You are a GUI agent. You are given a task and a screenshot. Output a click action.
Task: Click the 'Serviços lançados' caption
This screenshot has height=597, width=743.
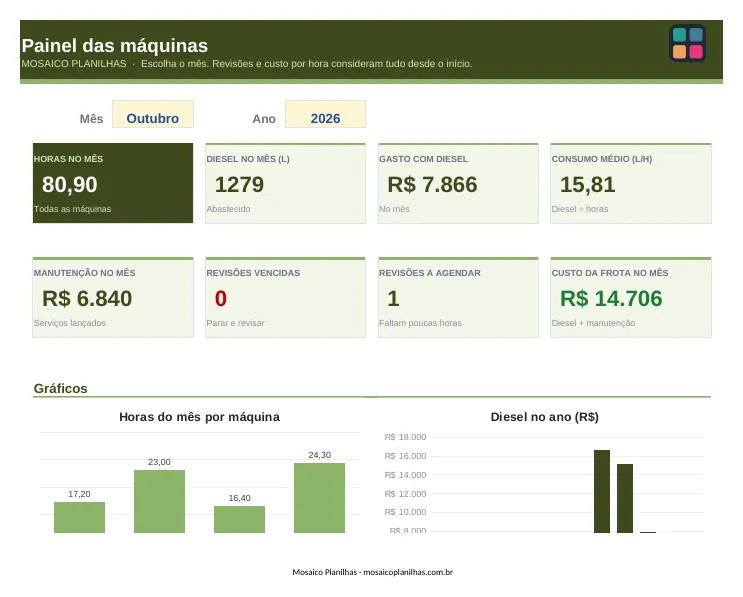pyautogui.click(x=70, y=323)
